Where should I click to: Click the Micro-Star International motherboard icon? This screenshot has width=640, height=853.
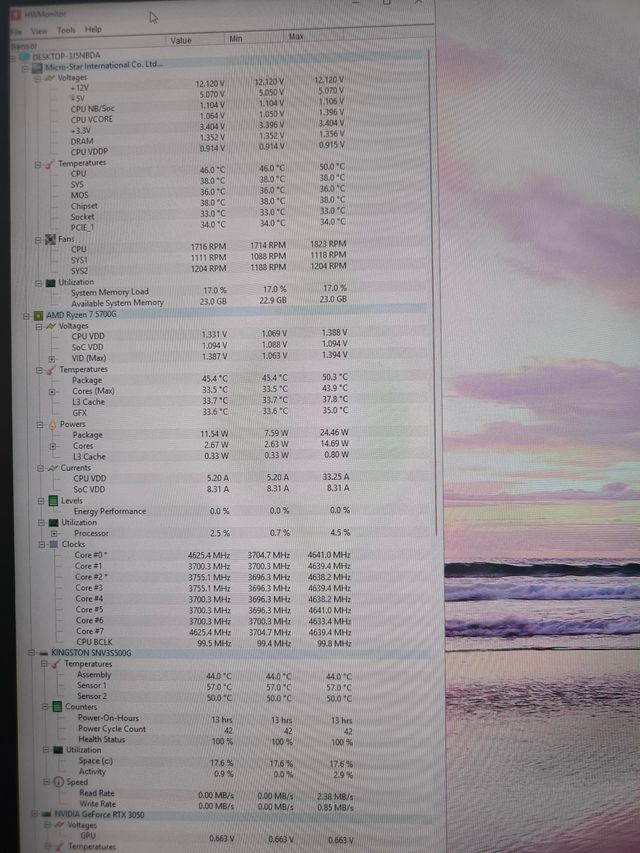click(37, 68)
